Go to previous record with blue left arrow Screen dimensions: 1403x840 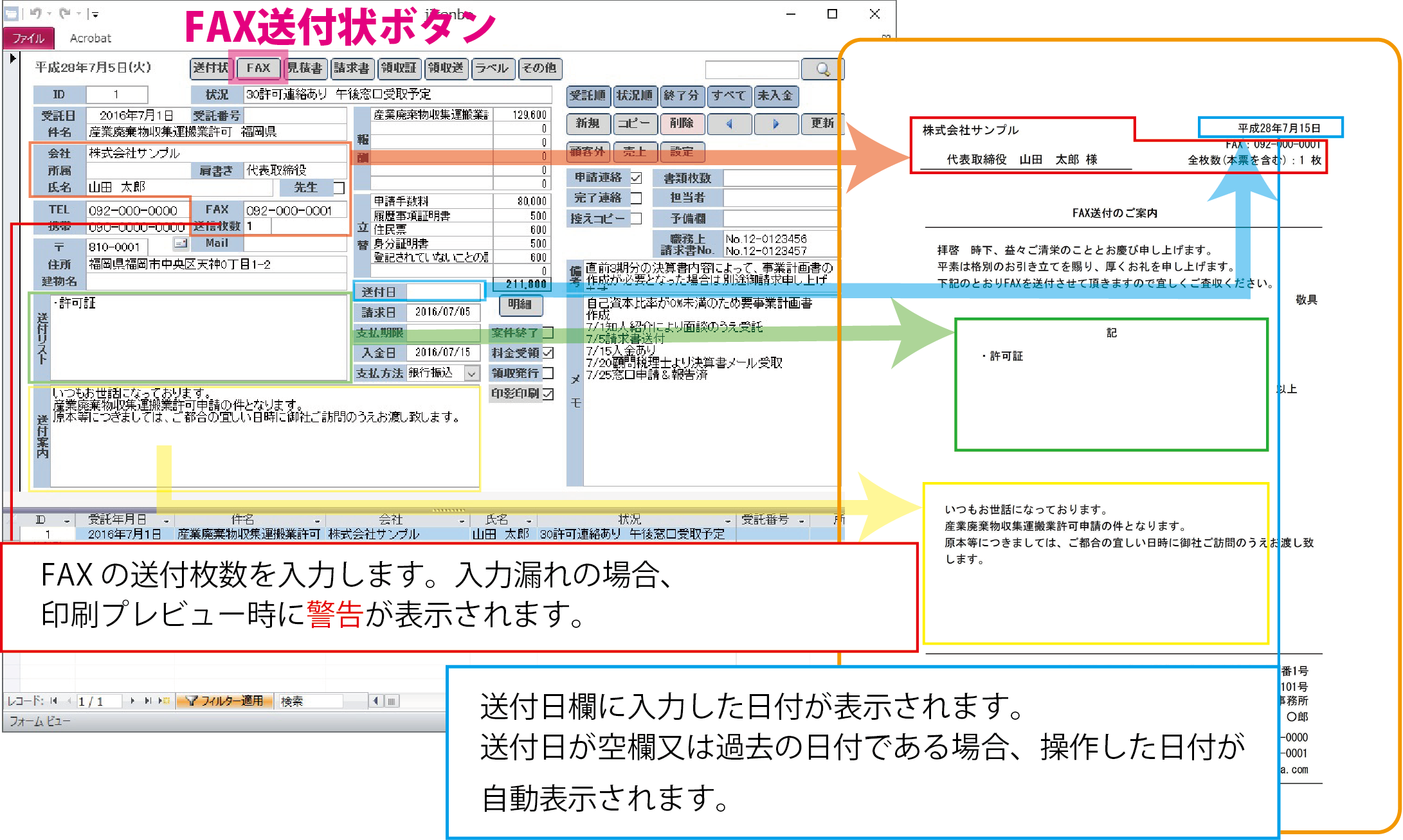(x=729, y=123)
